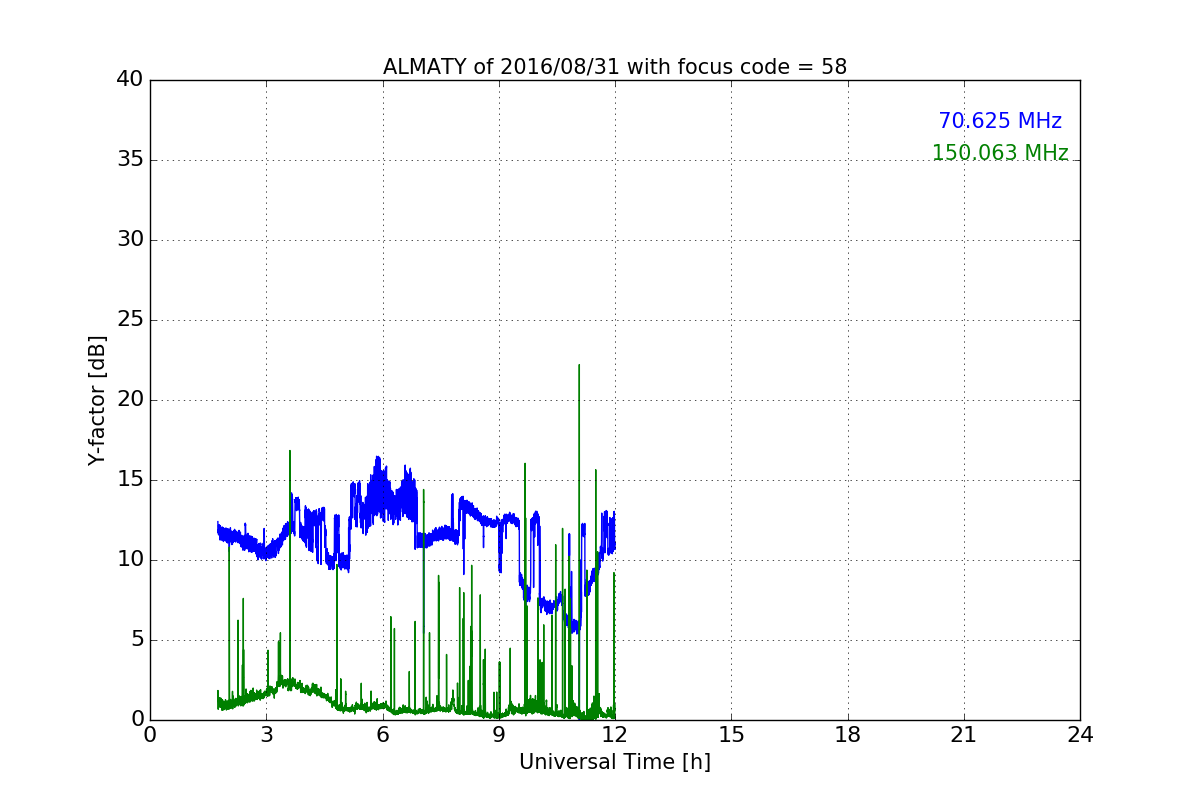Click the y-axis tick label 25

(x=130, y=320)
